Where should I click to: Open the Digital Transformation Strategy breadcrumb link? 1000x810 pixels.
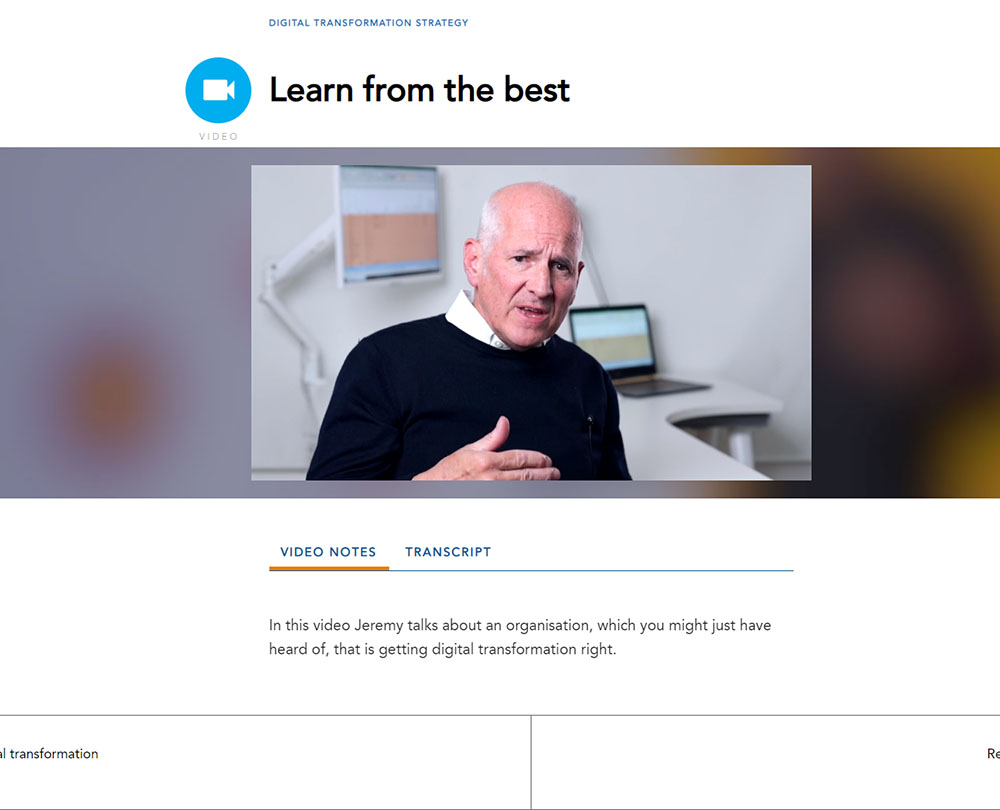(368, 23)
